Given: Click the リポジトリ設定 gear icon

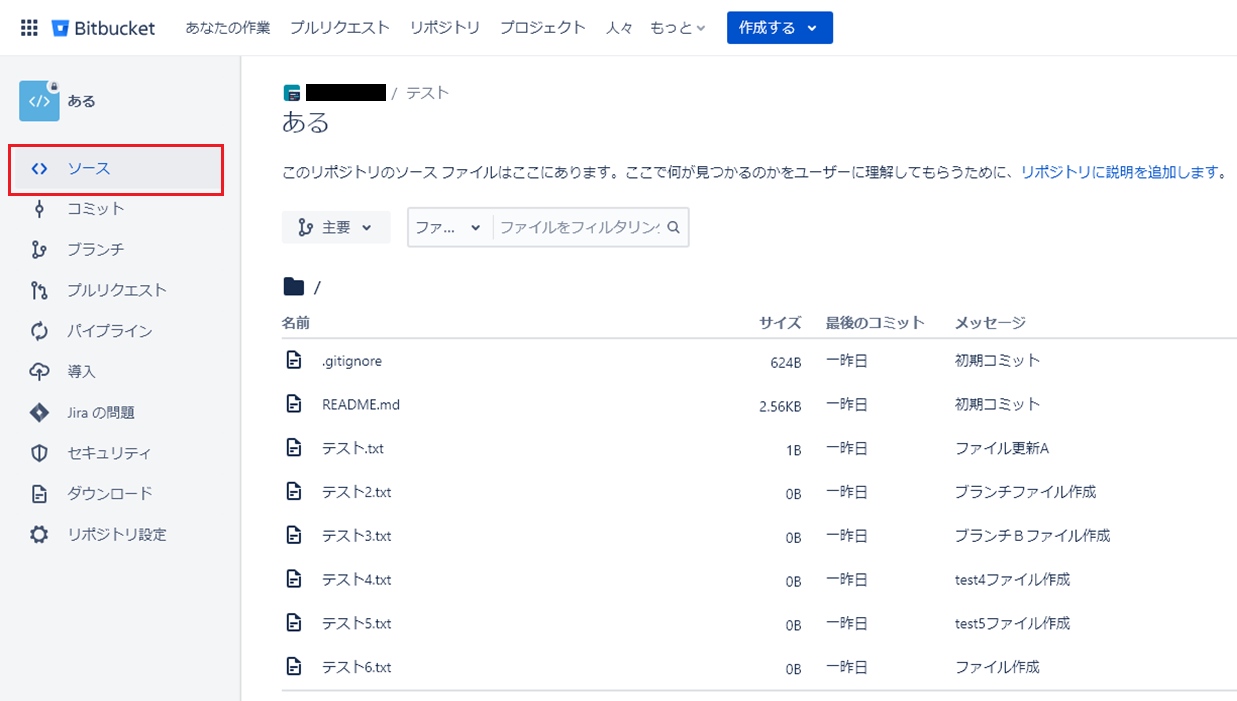Looking at the screenshot, I should pyautogui.click(x=39, y=534).
